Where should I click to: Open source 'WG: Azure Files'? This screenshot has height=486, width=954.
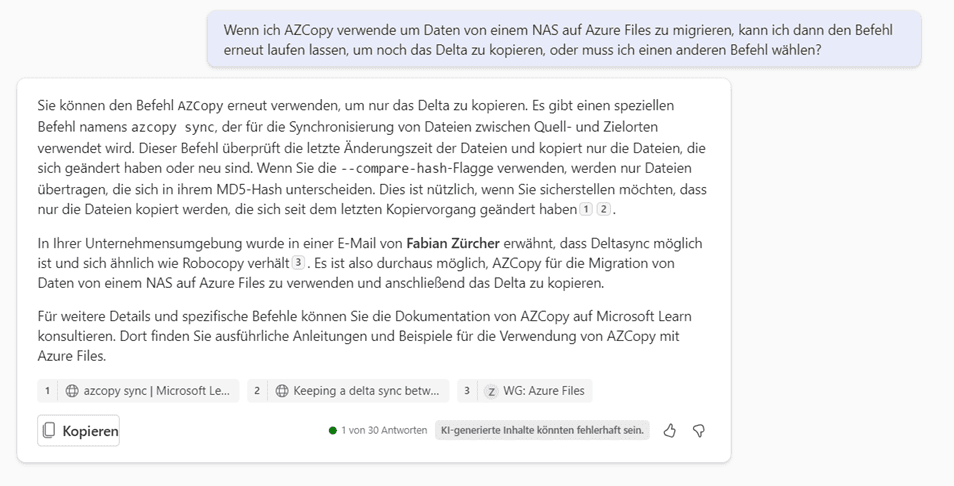(x=524, y=391)
